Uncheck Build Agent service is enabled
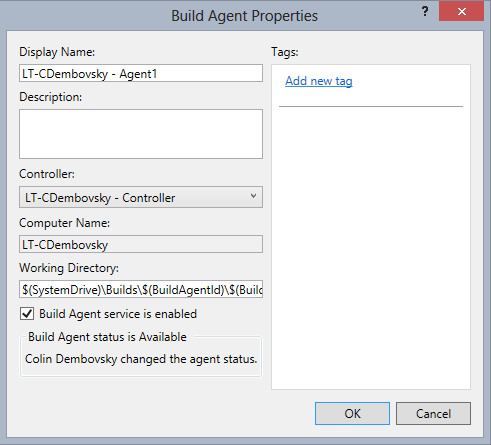The image size is (491, 445). click(x=27, y=314)
